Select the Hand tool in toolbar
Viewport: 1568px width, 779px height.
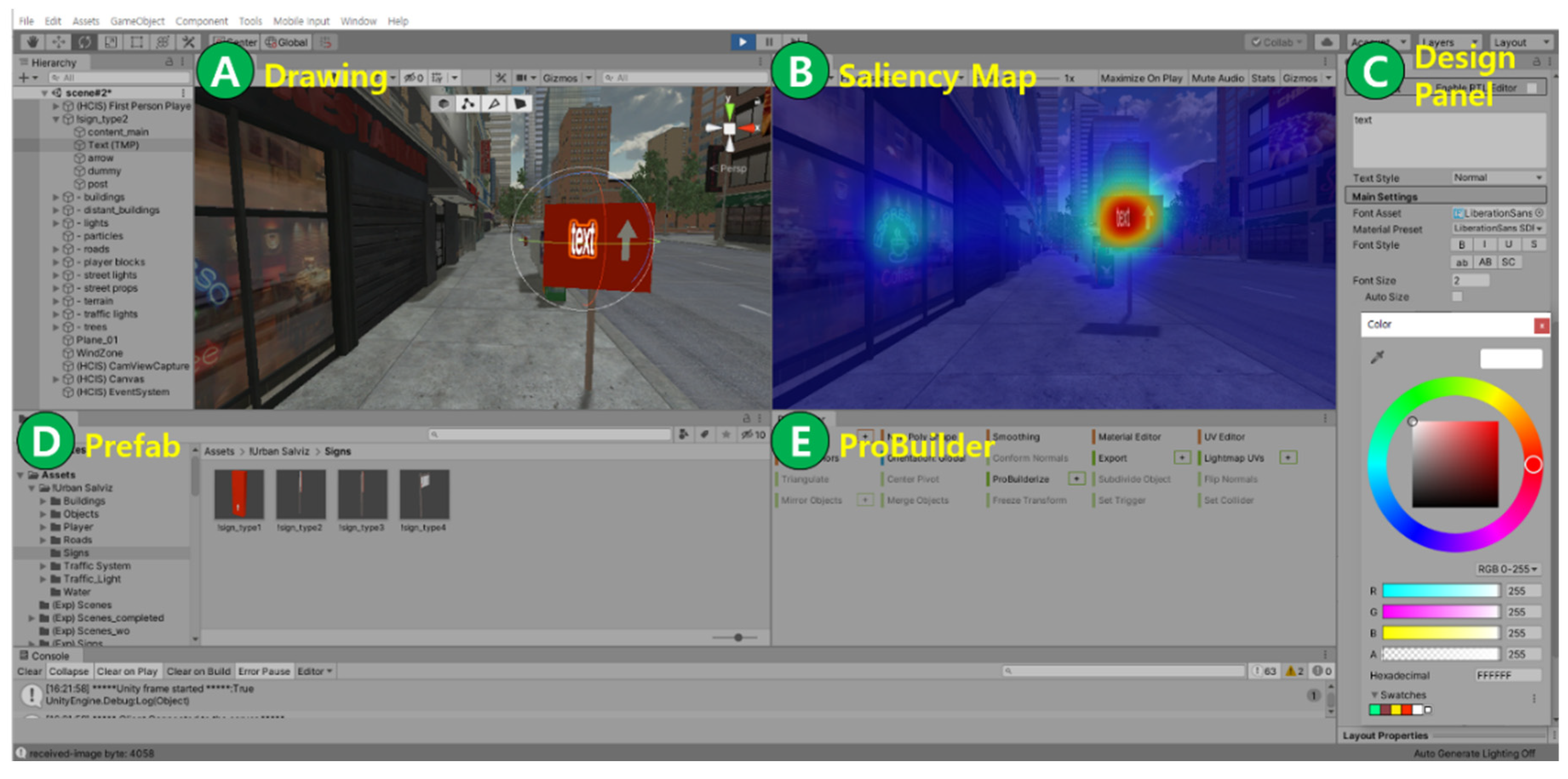32,42
